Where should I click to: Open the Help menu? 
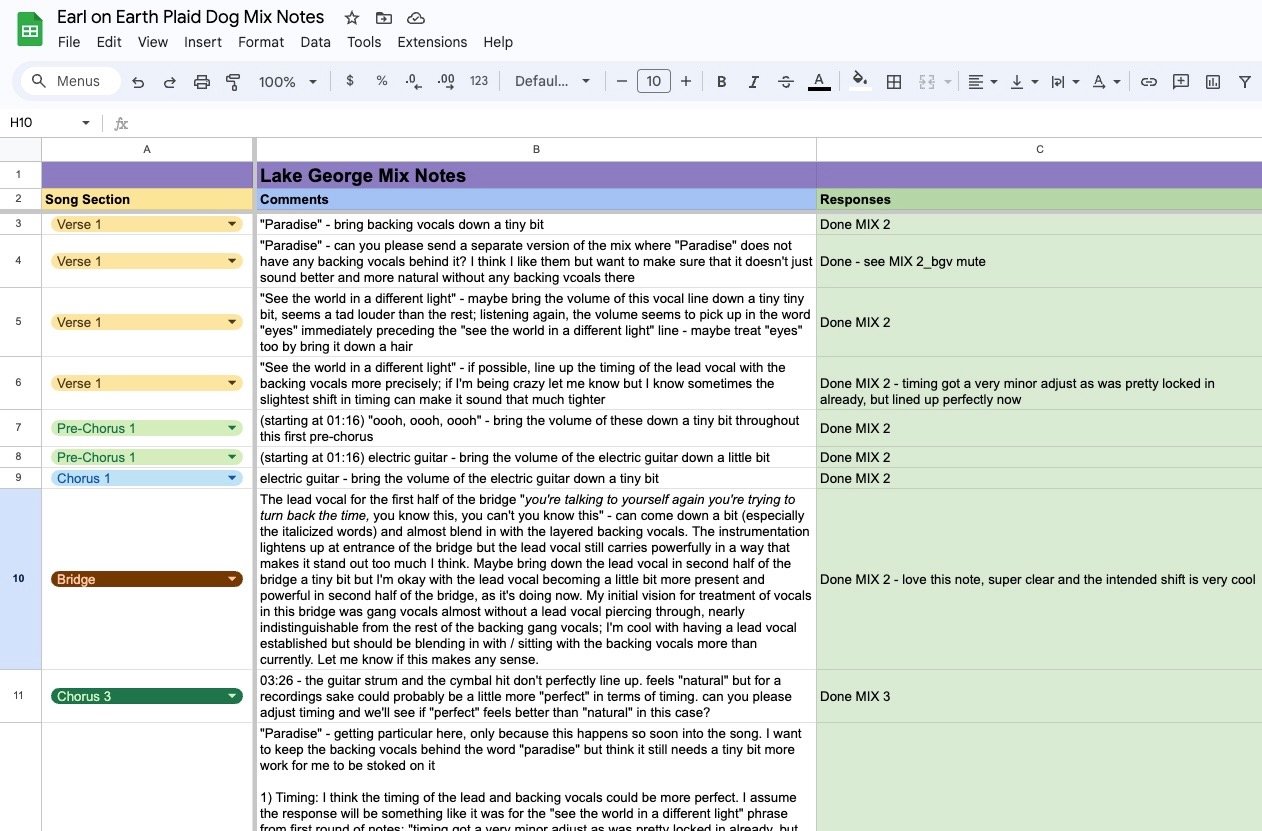pos(498,42)
